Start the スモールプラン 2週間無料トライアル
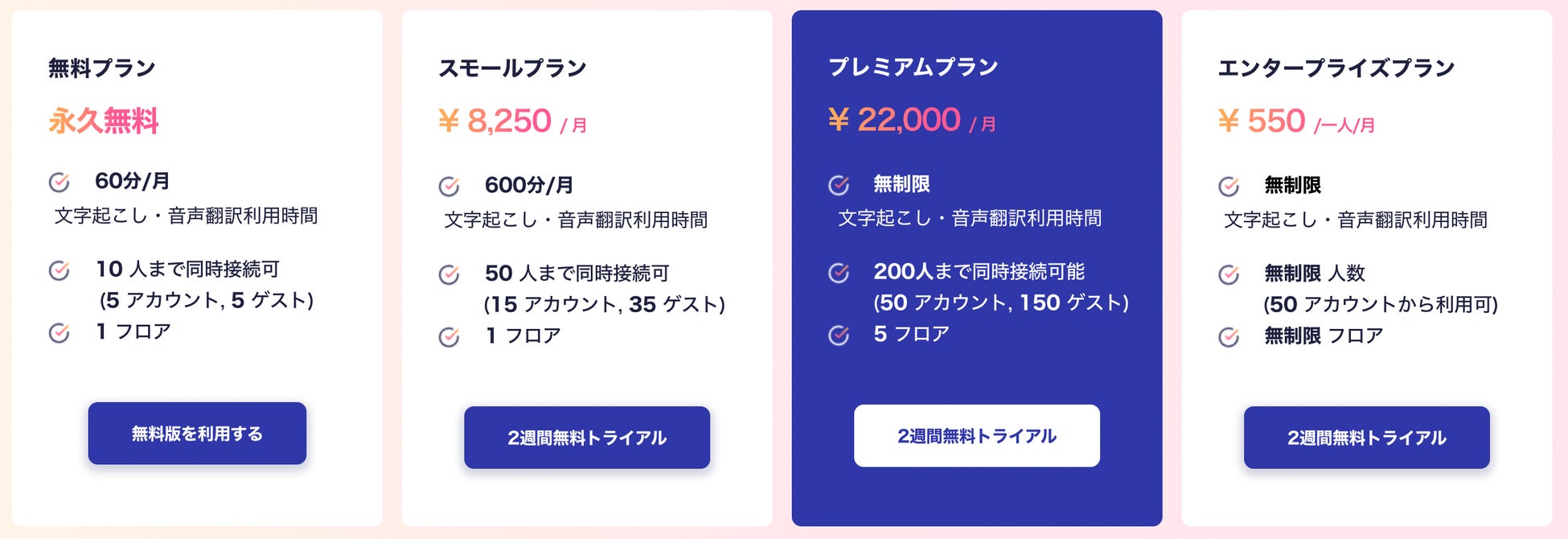Screen dimensions: 1568x539 point(587,438)
